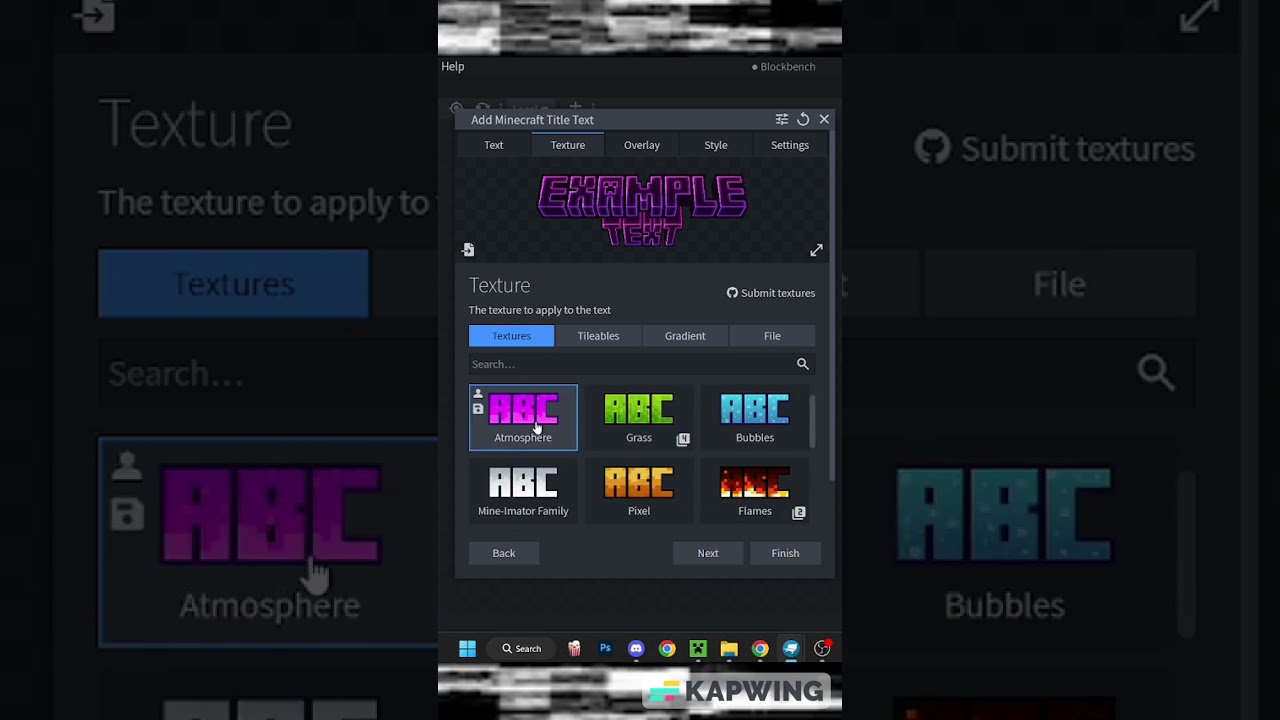
Task: Pick the Flames texture
Action: (755, 491)
